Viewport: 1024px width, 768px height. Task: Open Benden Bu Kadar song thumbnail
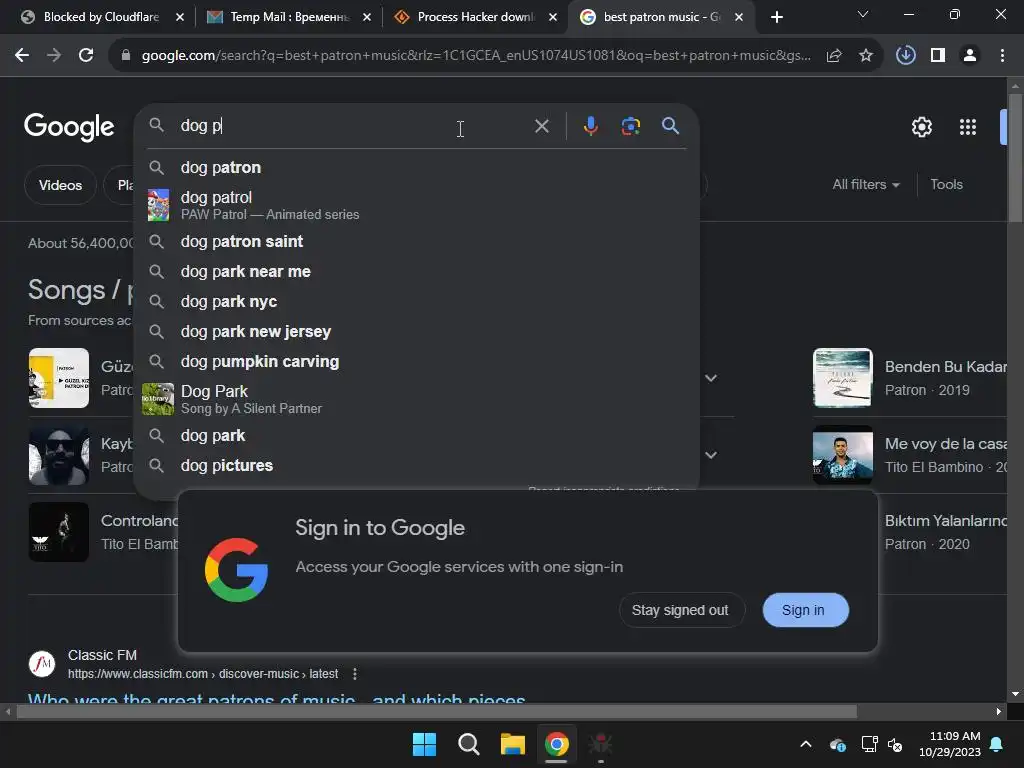click(x=842, y=378)
